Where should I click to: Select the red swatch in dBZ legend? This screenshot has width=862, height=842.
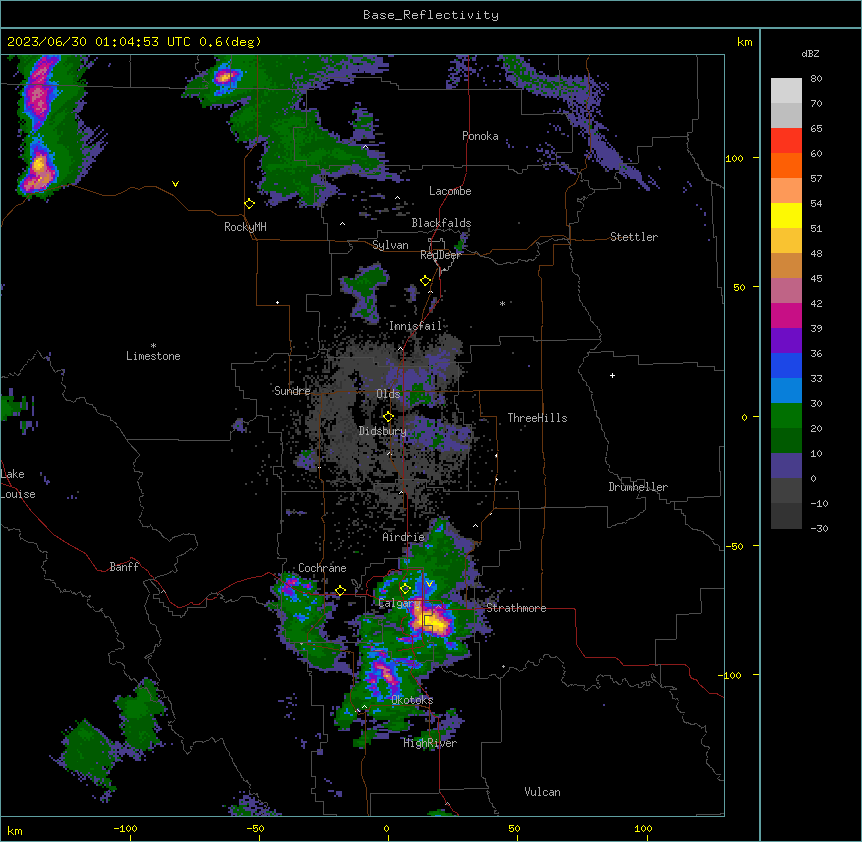(786, 141)
